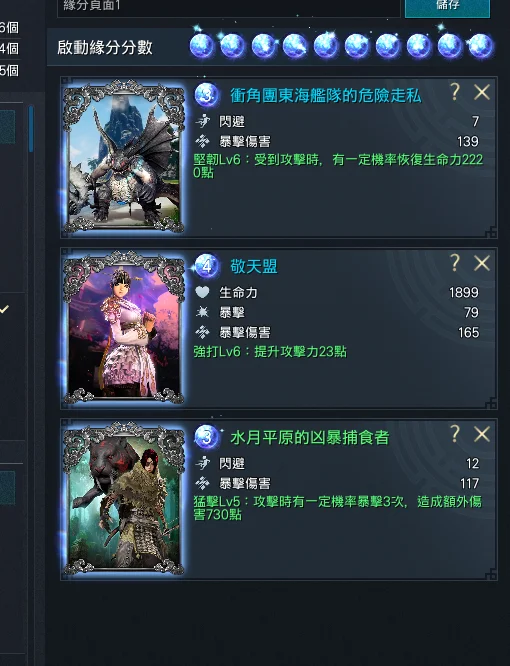Viewport: 510px width, 666px height.
Task: Click the 儲存 save button
Action: click(x=447, y=6)
